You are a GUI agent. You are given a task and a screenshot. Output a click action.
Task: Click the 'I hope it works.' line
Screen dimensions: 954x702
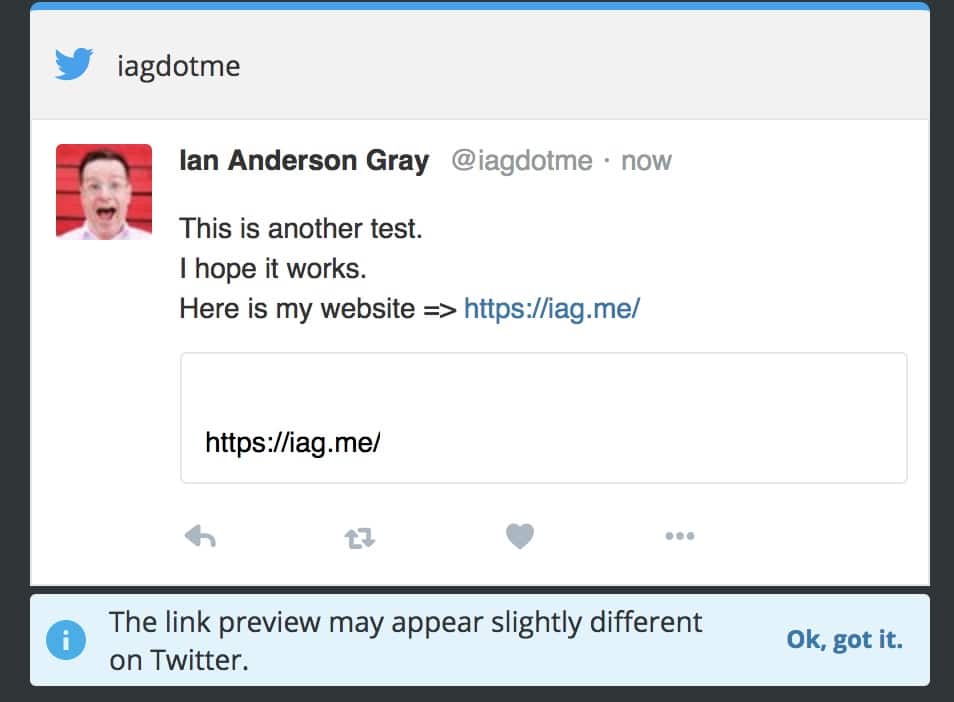point(273,269)
